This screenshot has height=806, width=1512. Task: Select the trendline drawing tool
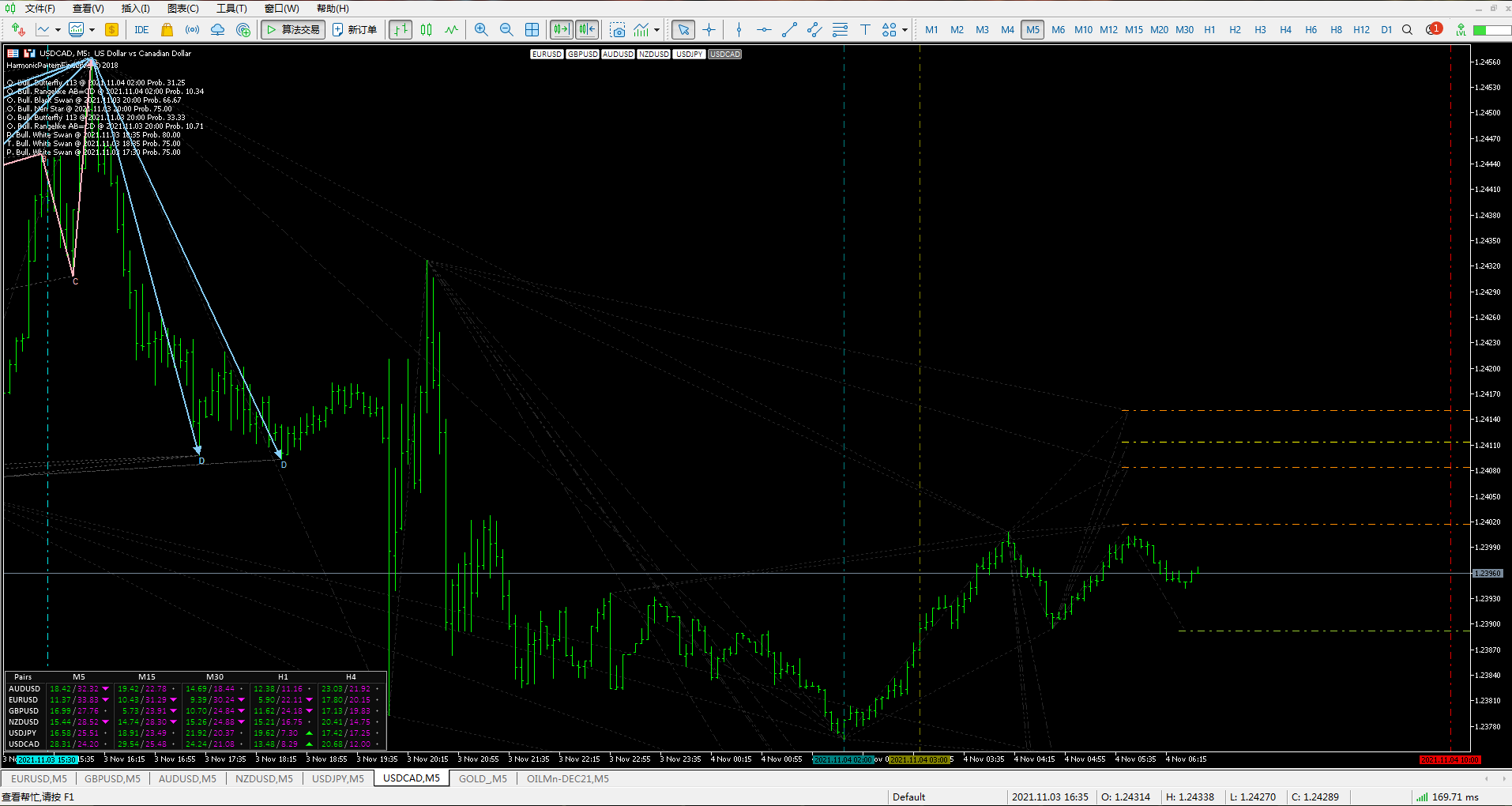(x=789, y=30)
